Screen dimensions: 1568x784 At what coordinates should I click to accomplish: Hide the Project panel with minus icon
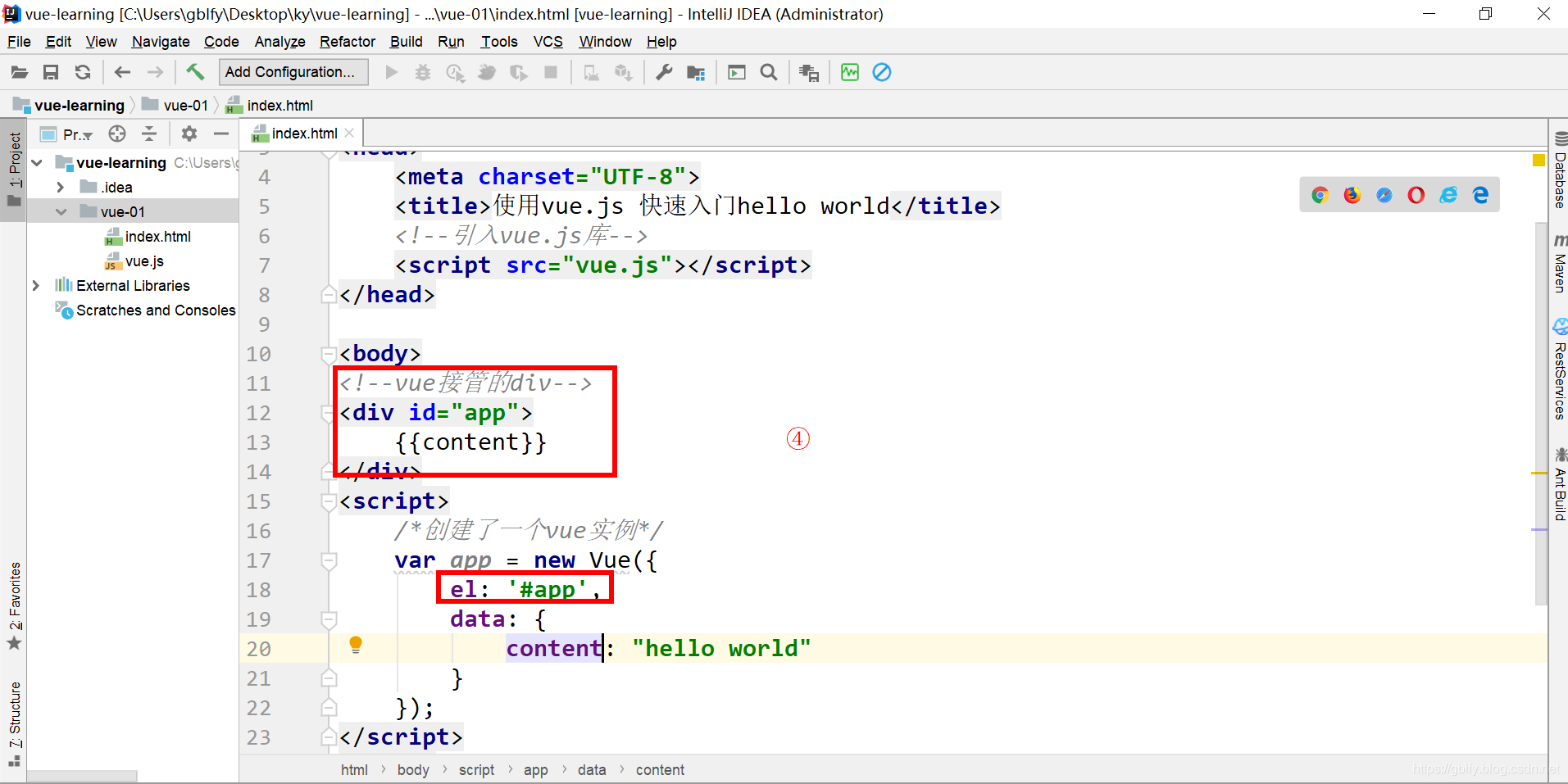coord(221,134)
